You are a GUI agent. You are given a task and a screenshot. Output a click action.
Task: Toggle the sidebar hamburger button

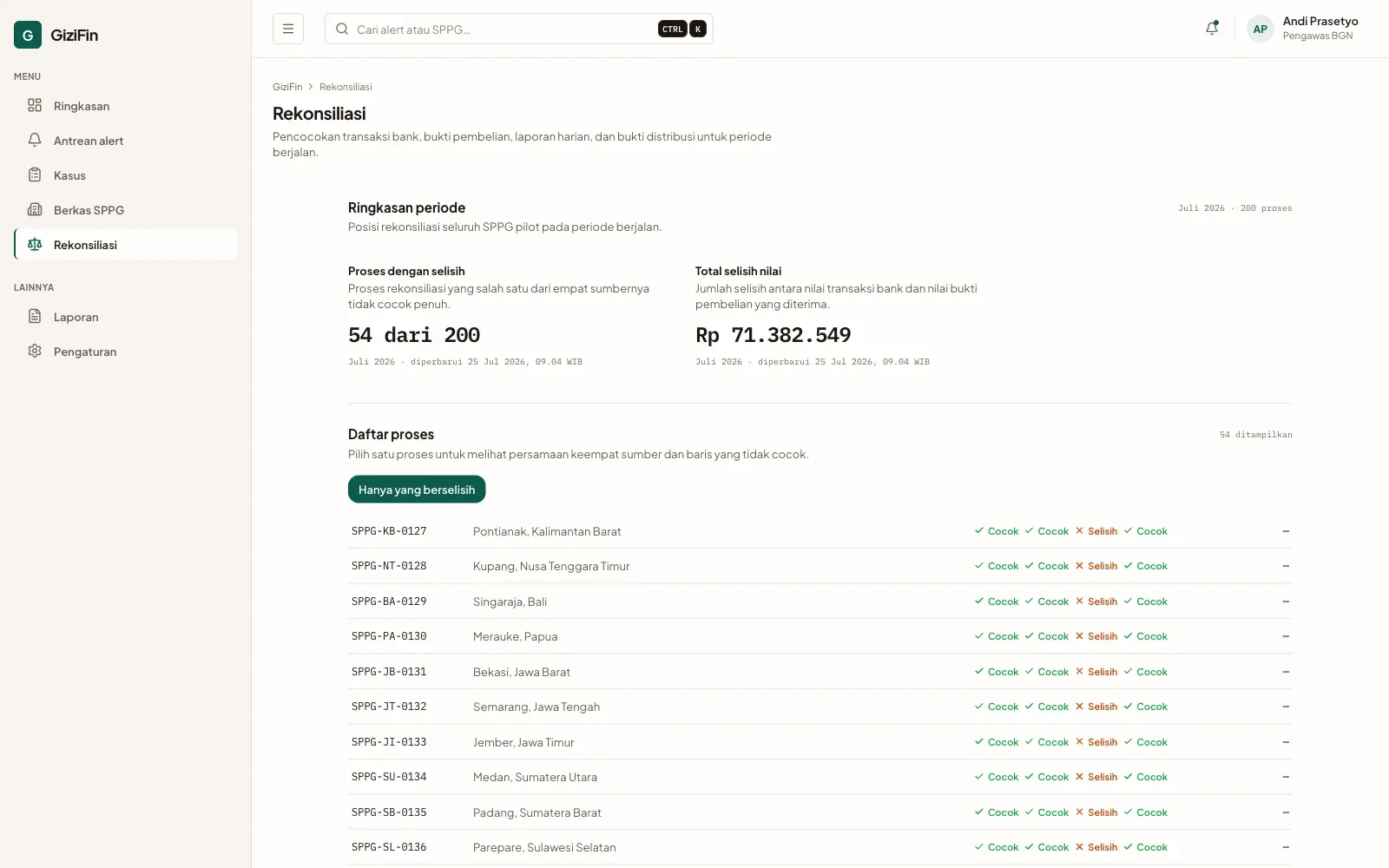288,29
